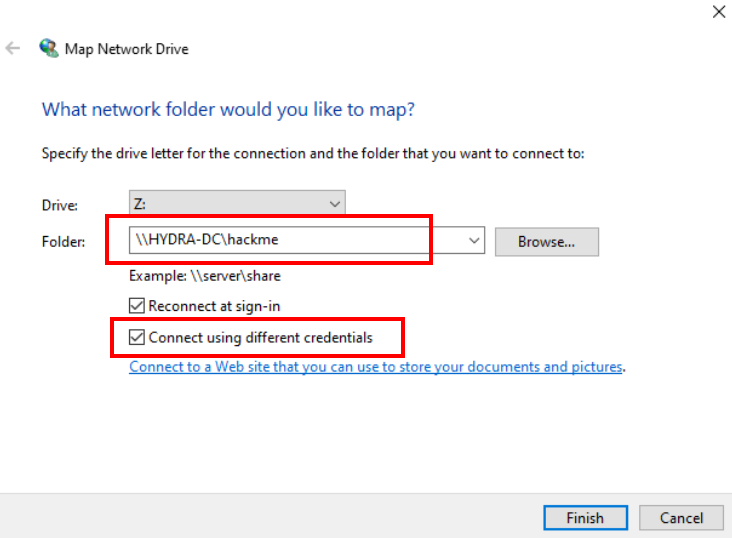The width and height of the screenshot is (732, 538).
Task: Click the Finish button
Action: (x=585, y=517)
